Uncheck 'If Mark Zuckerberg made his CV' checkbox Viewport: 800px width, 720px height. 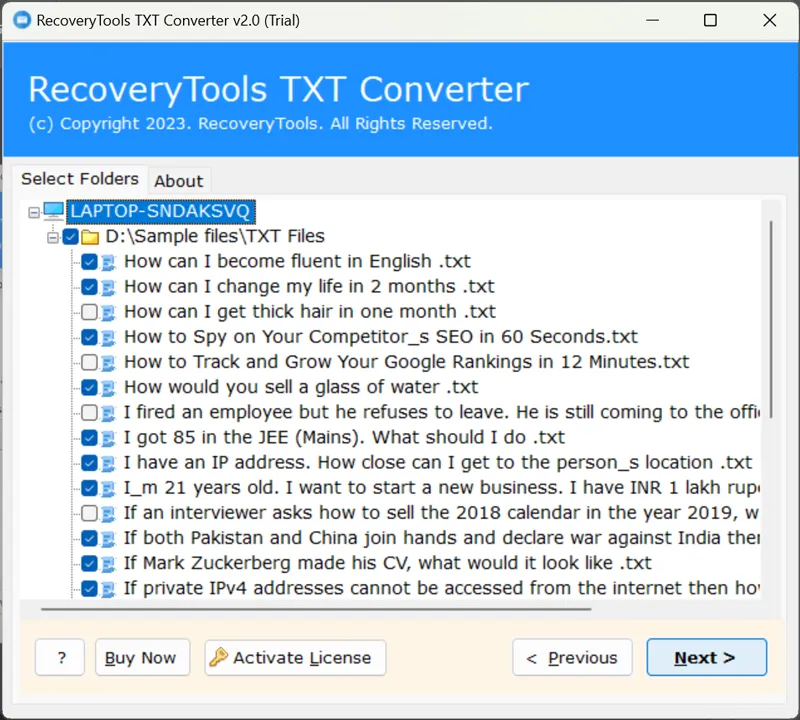[x=89, y=563]
